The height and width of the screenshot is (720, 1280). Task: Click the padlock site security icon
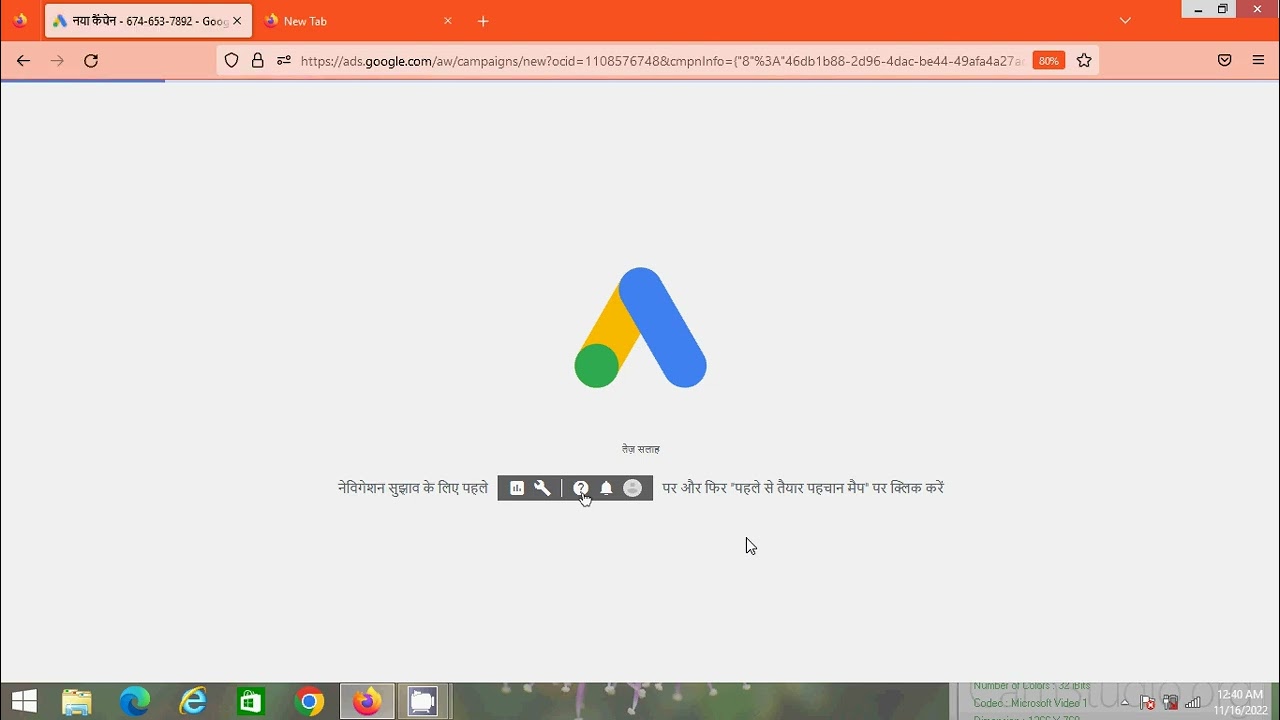[258, 61]
